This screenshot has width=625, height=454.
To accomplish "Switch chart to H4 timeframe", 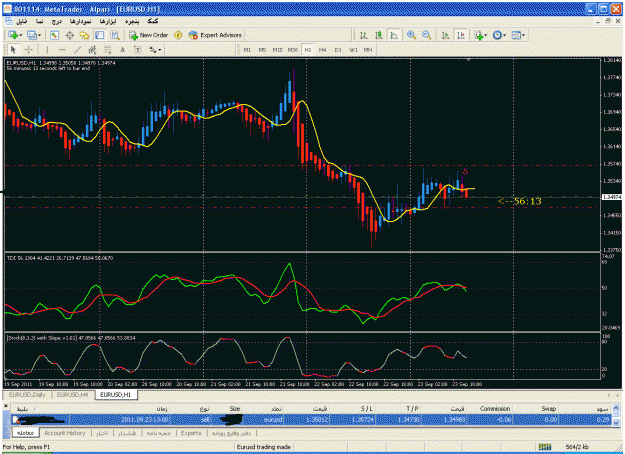I will 322,50.
